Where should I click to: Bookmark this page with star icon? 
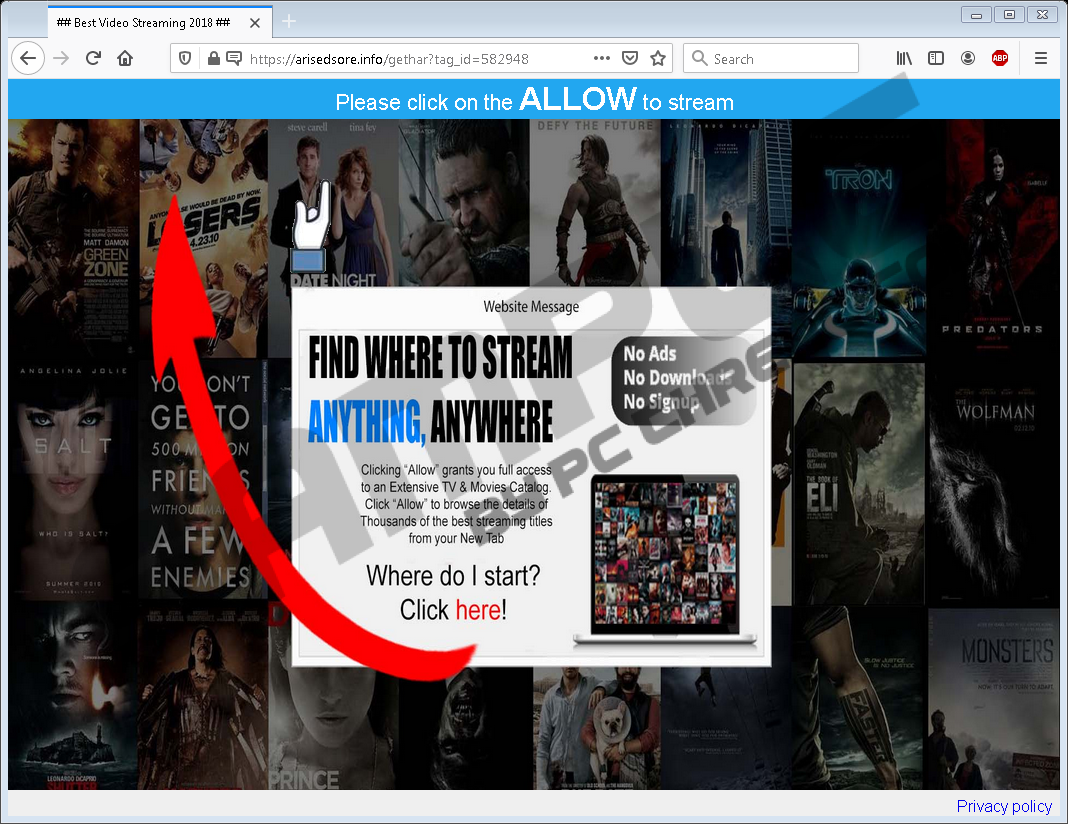tap(658, 59)
